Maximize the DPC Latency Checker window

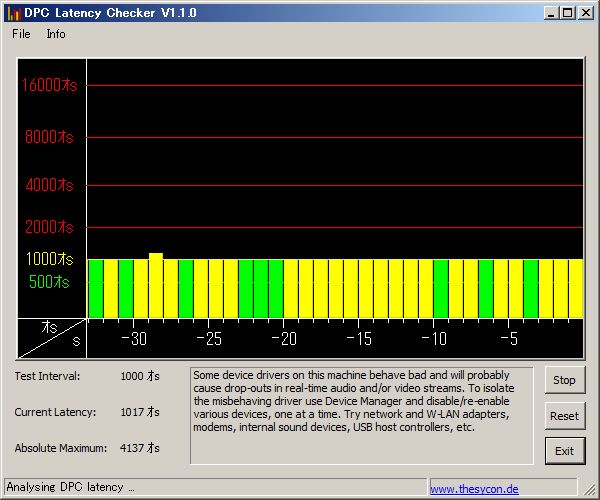[568, 13]
